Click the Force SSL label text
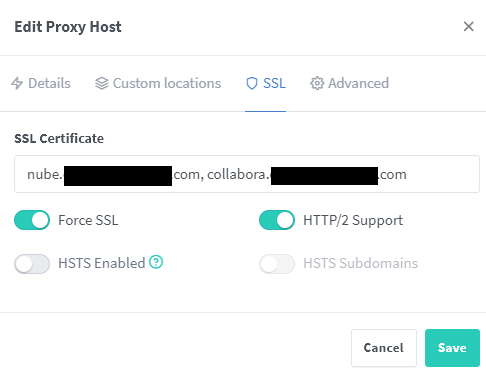 coord(88,220)
